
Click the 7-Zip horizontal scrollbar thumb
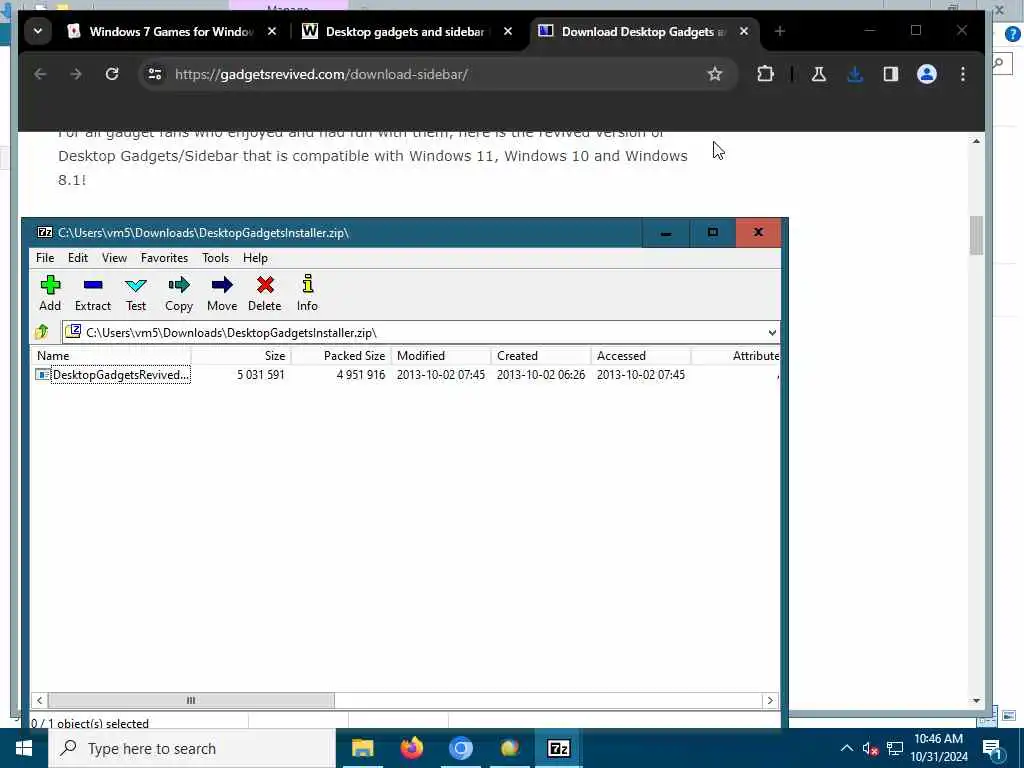tap(191, 700)
